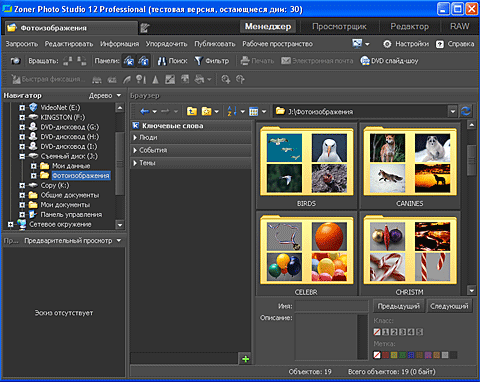Open Справка help
The width and height of the screenshot is (480, 382).
[455, 44]
